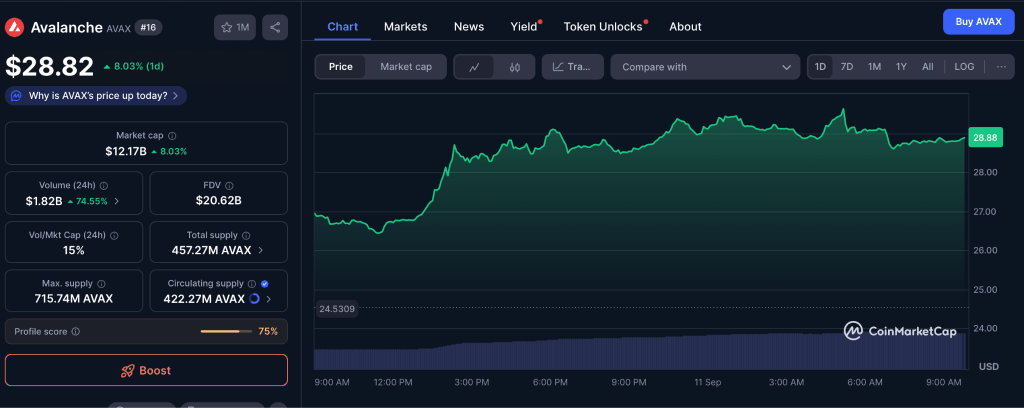Click the verified badge by Circulating supply
Viewport: 1024px width, 408px height.
tap(264, 284)
